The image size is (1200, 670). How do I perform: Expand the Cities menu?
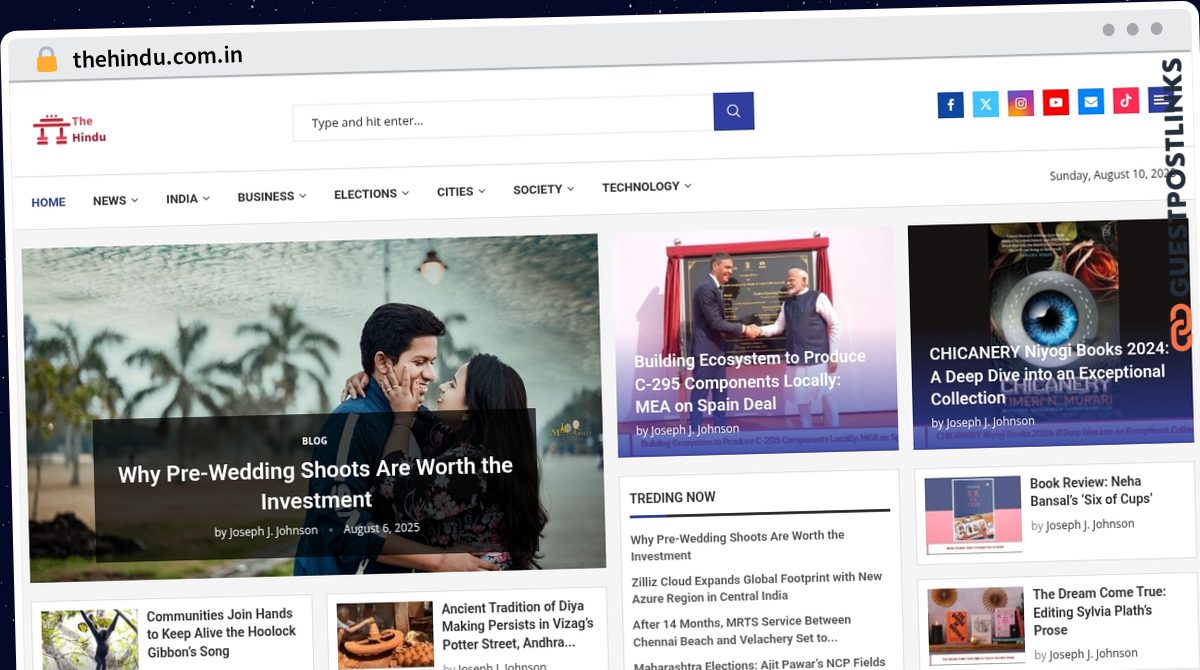460,191
